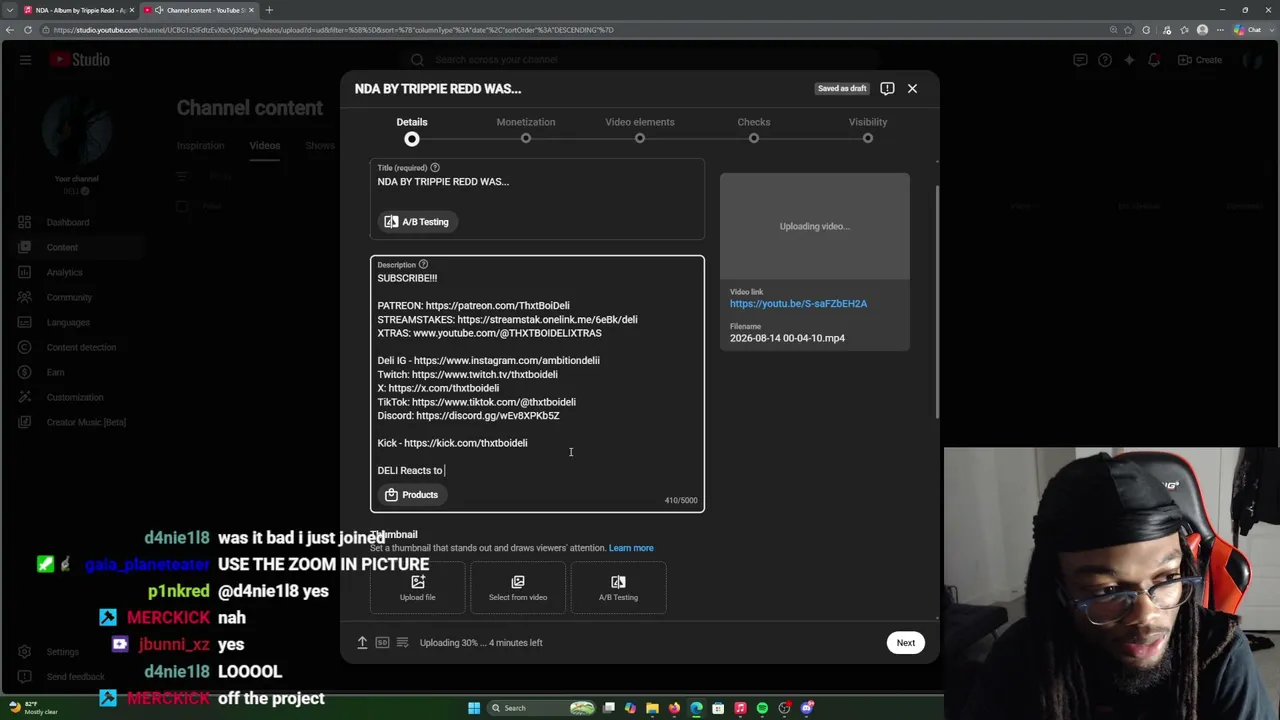
Task: Click the Create button in Studio header
Action: [x=1202, y=60]
